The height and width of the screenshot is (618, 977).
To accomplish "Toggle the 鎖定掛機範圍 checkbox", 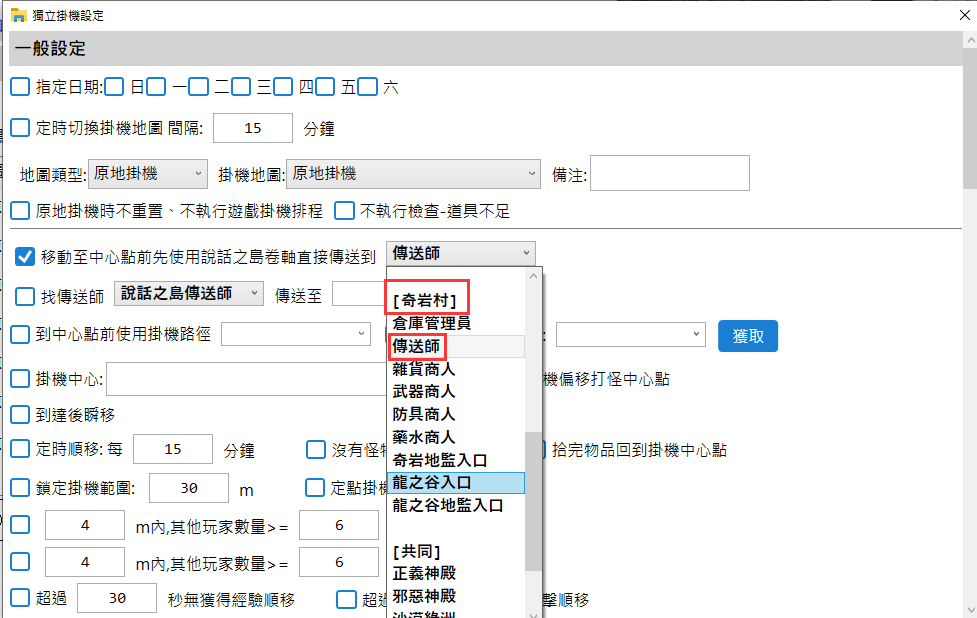I will 20,488.
